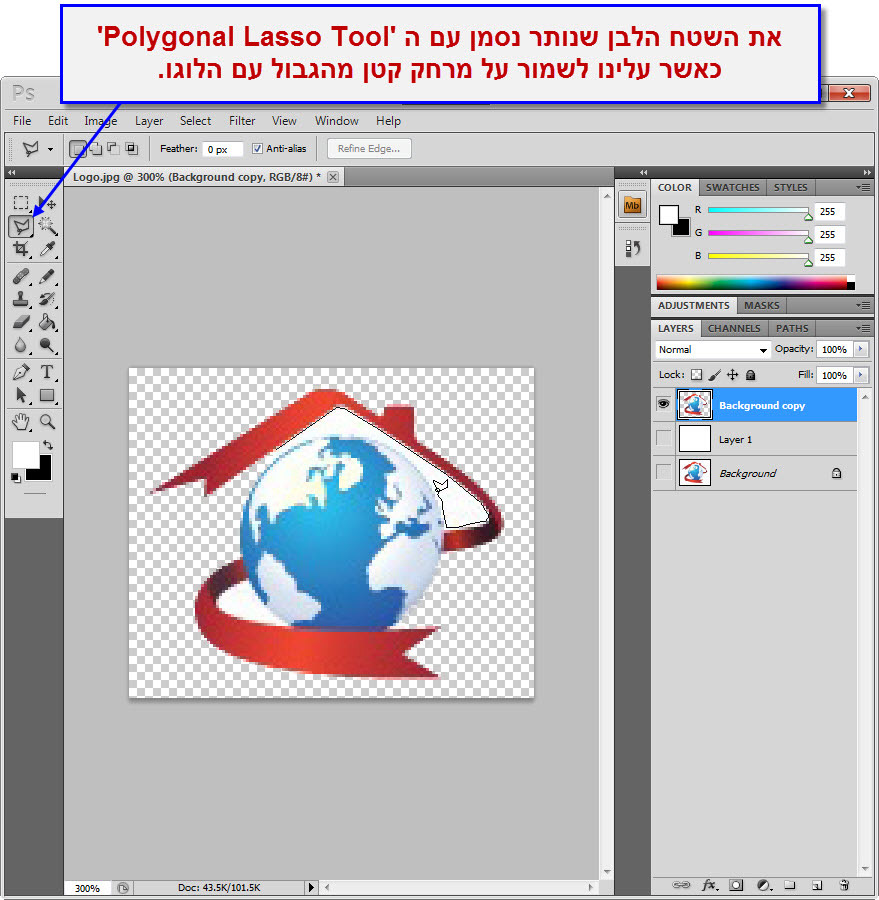Select the Clone Stamp tool
This screenshot has width=879, height=900.
point(20,299)
